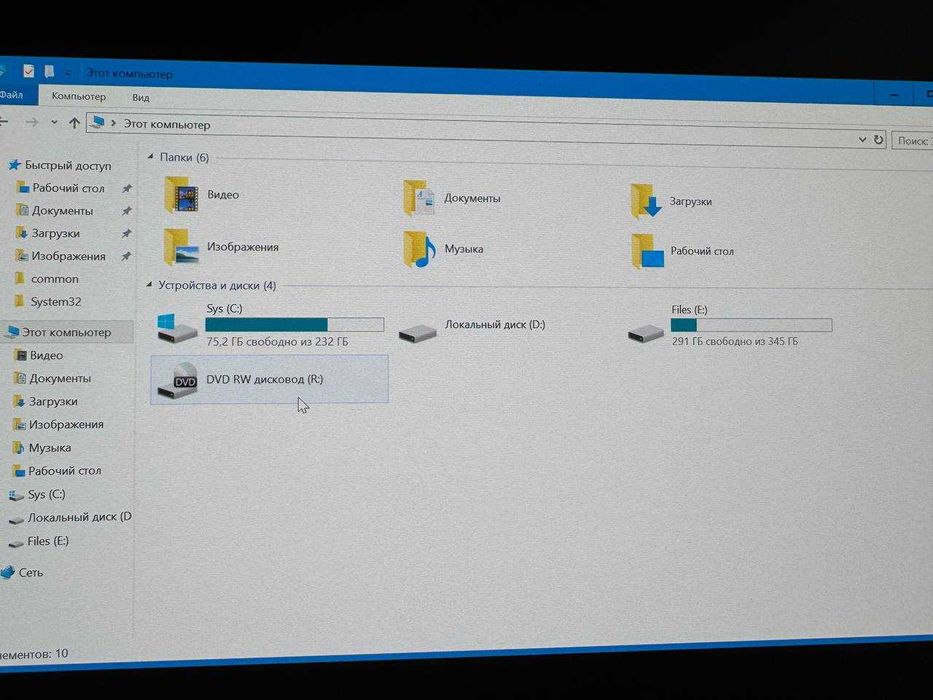Select the Files (E:) drive icon

pos(646,332)
